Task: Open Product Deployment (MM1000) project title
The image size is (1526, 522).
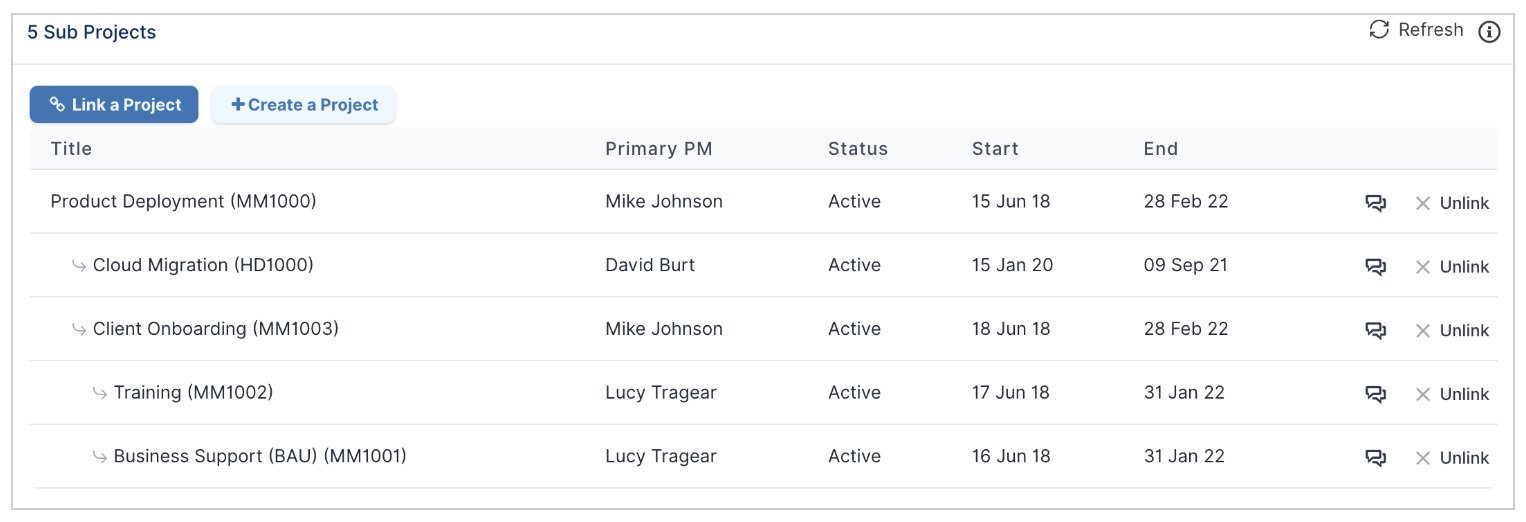Action: tap(183, 202)
